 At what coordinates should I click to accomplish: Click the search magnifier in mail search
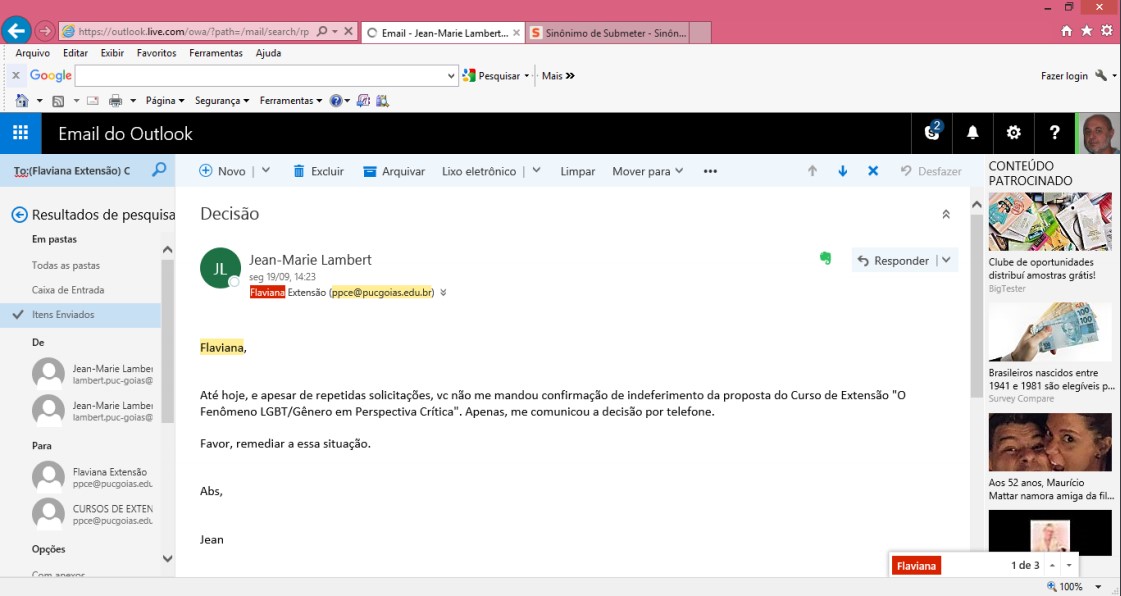point(159,171)
